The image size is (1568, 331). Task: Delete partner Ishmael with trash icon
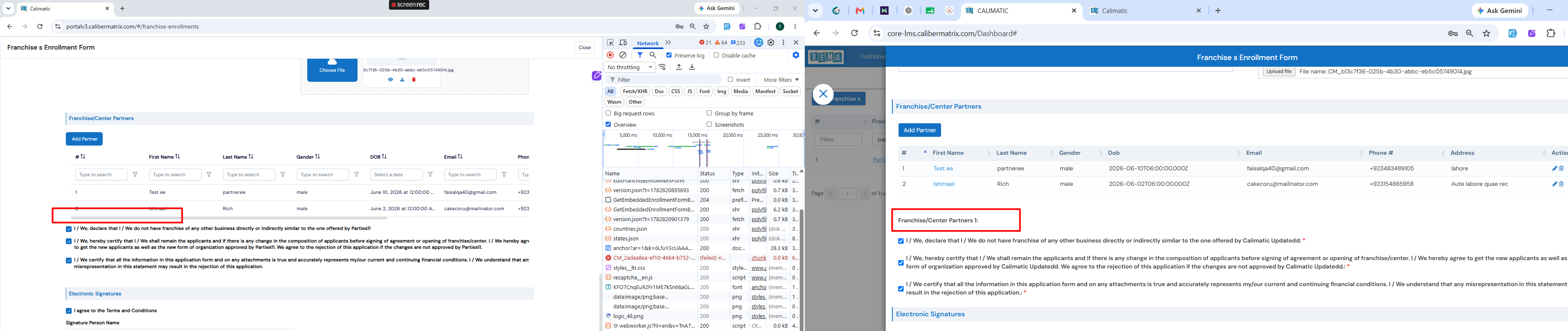click(x=1561, y=184)
